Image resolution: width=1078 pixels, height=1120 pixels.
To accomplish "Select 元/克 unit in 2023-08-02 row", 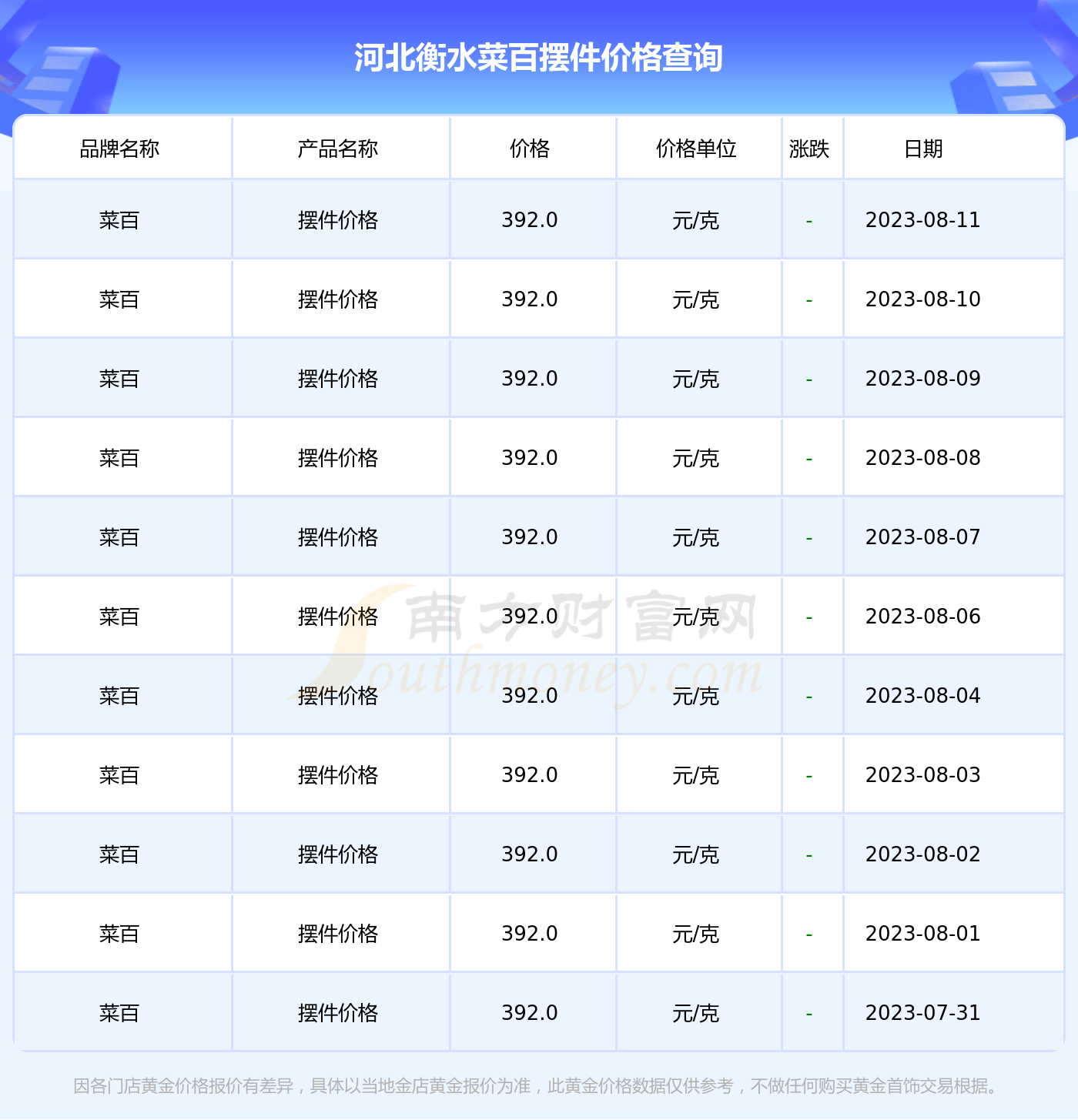I will click(696, 855).
